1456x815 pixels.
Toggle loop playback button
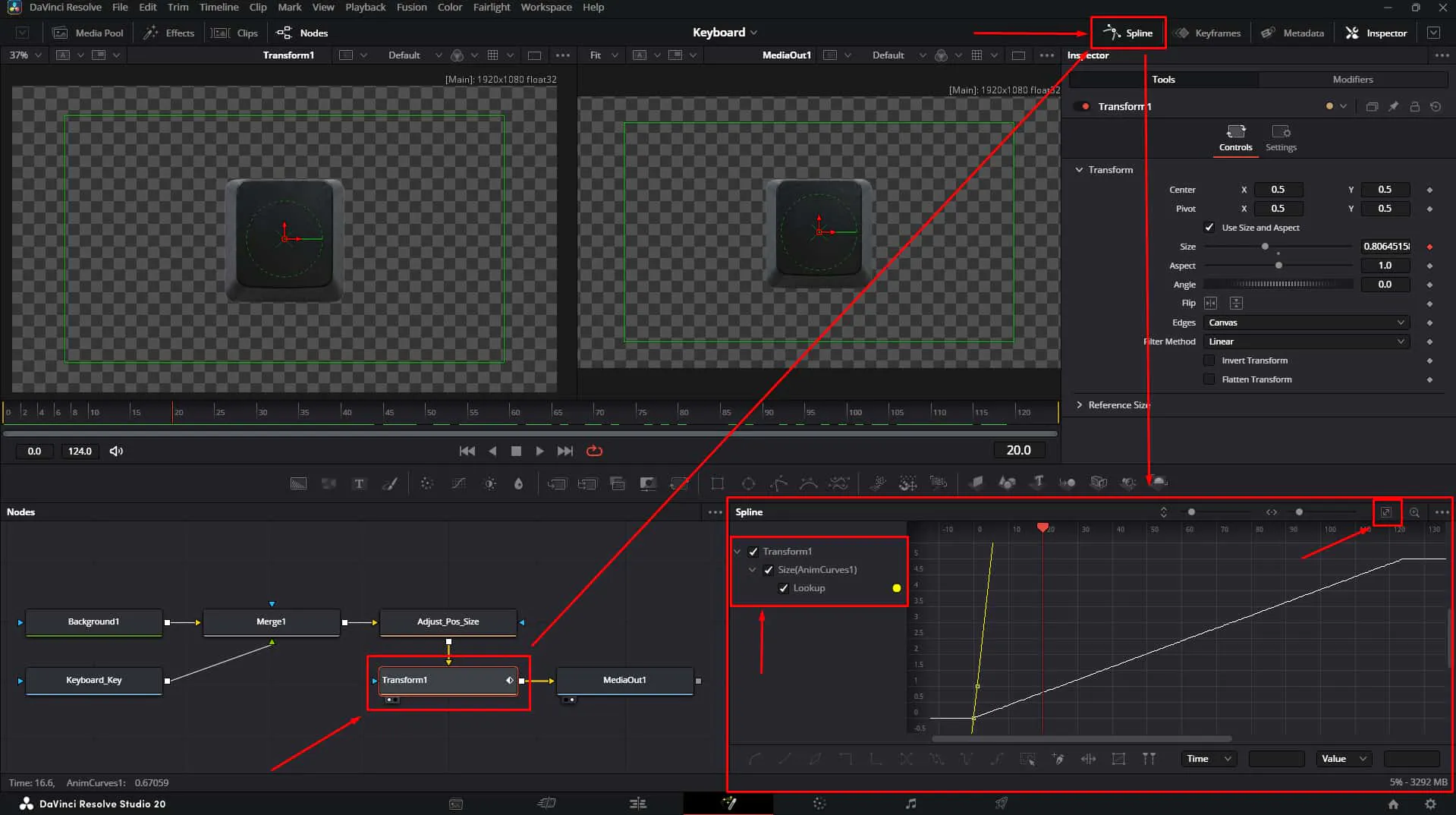[594, 451]
